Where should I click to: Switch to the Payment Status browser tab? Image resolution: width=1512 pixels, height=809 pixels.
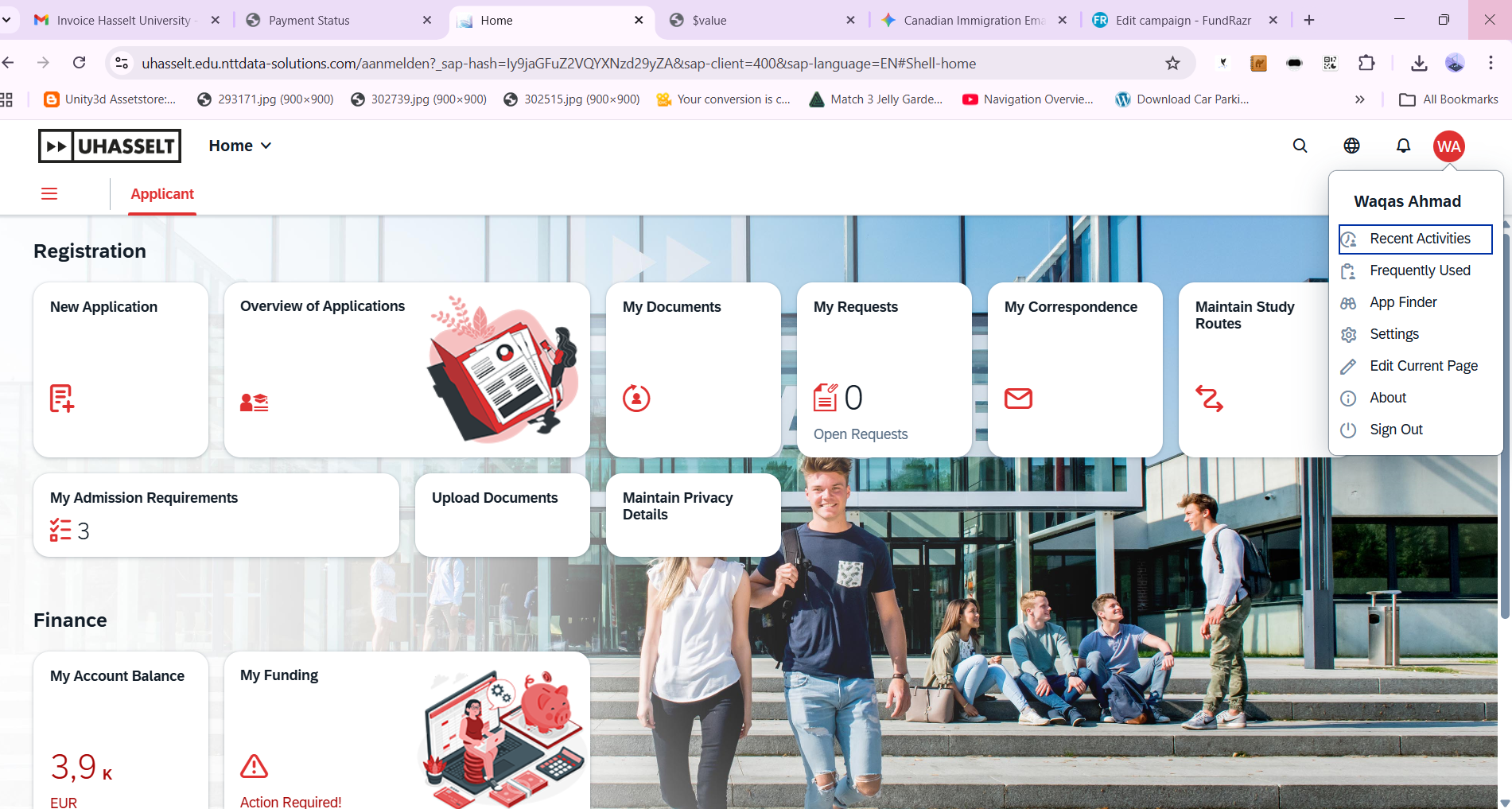(x=339, y=20)
